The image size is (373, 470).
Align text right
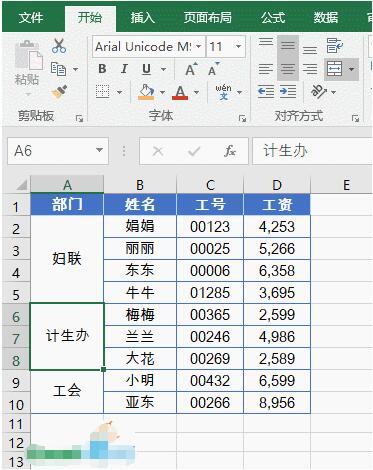[310, 69]
